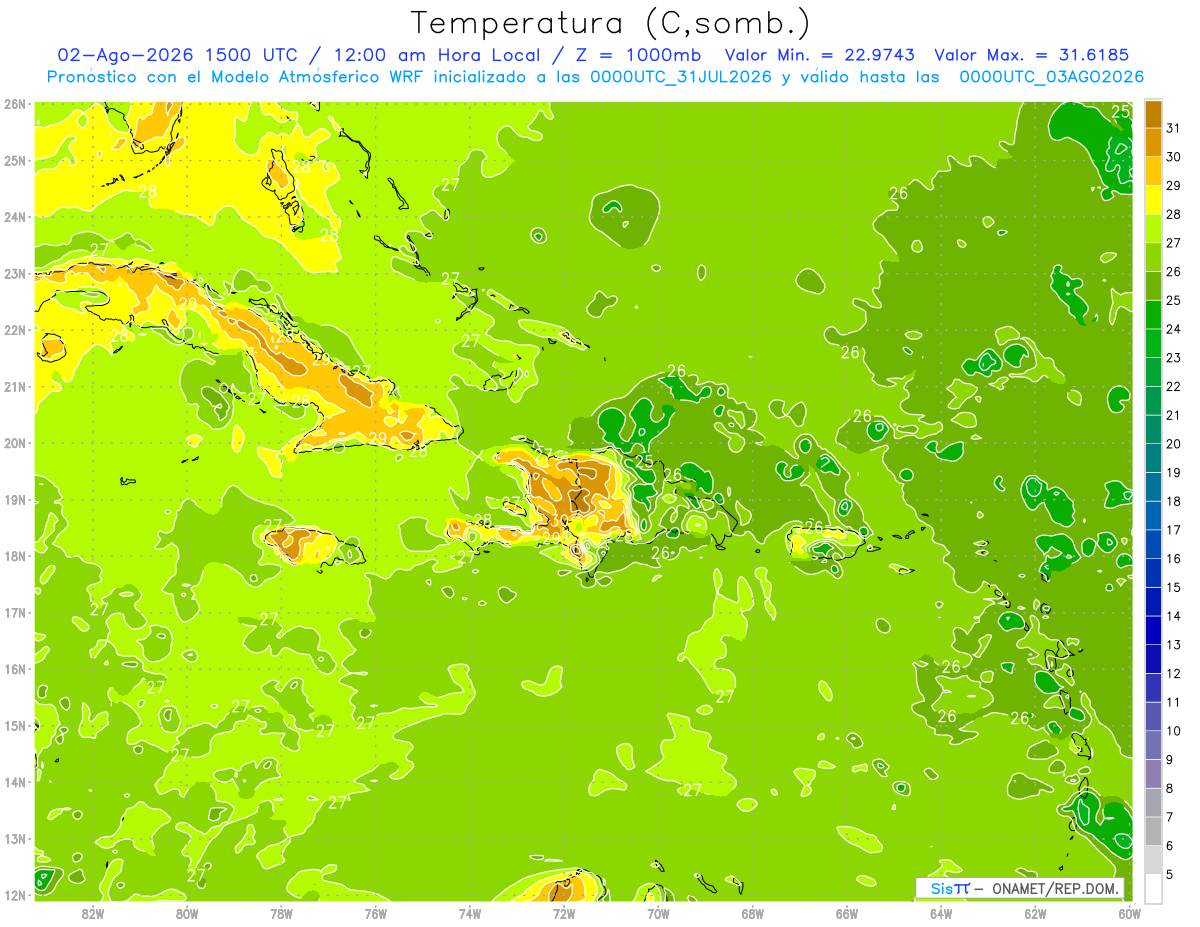Screen dimensions: 1200x927
Task: Click the color scale label 23
Action: point(1174,357)
